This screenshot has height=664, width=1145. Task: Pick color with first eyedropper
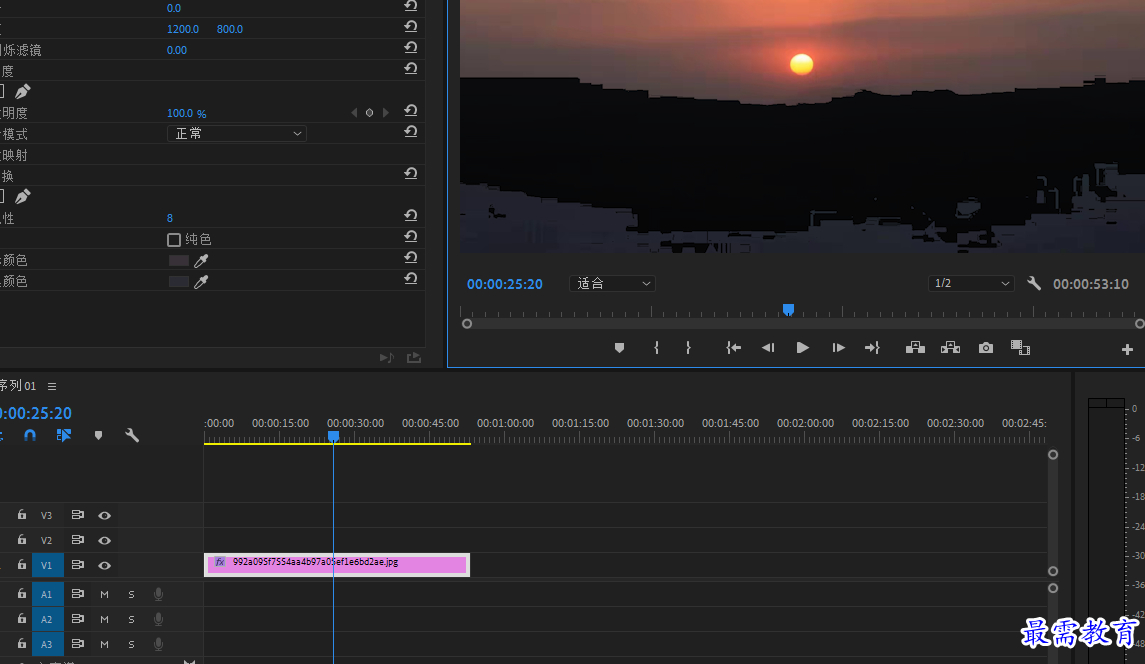pos(201,261)
